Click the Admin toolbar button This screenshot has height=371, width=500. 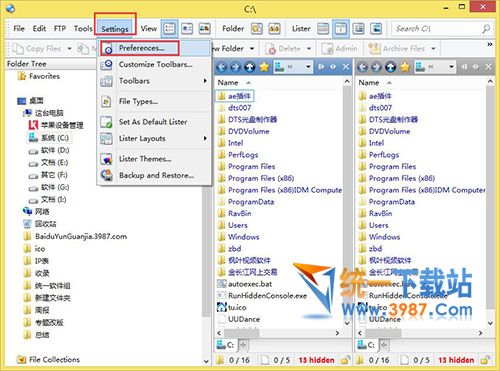click(x=339, y=49)
